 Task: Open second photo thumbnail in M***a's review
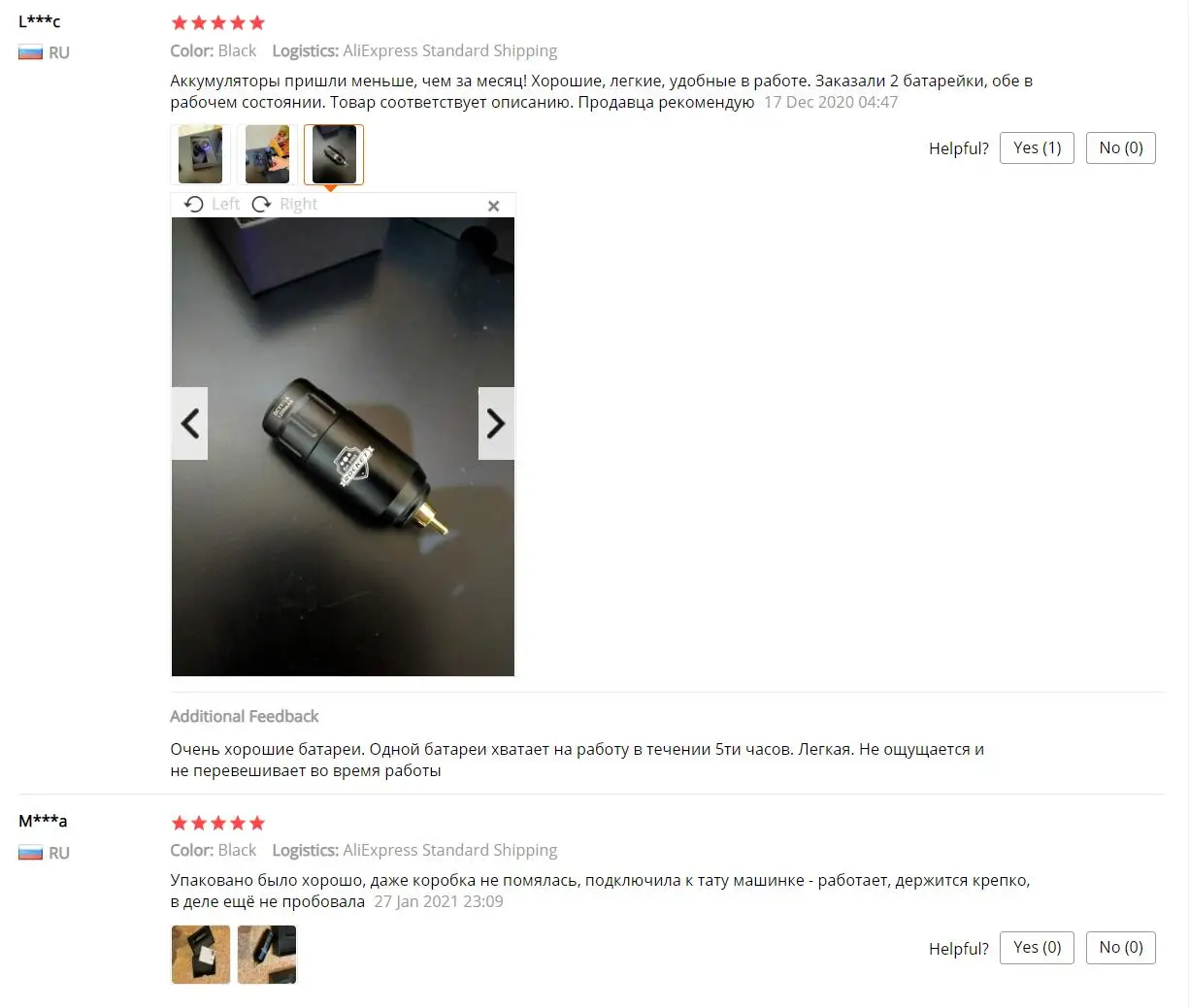click(267, 955)
